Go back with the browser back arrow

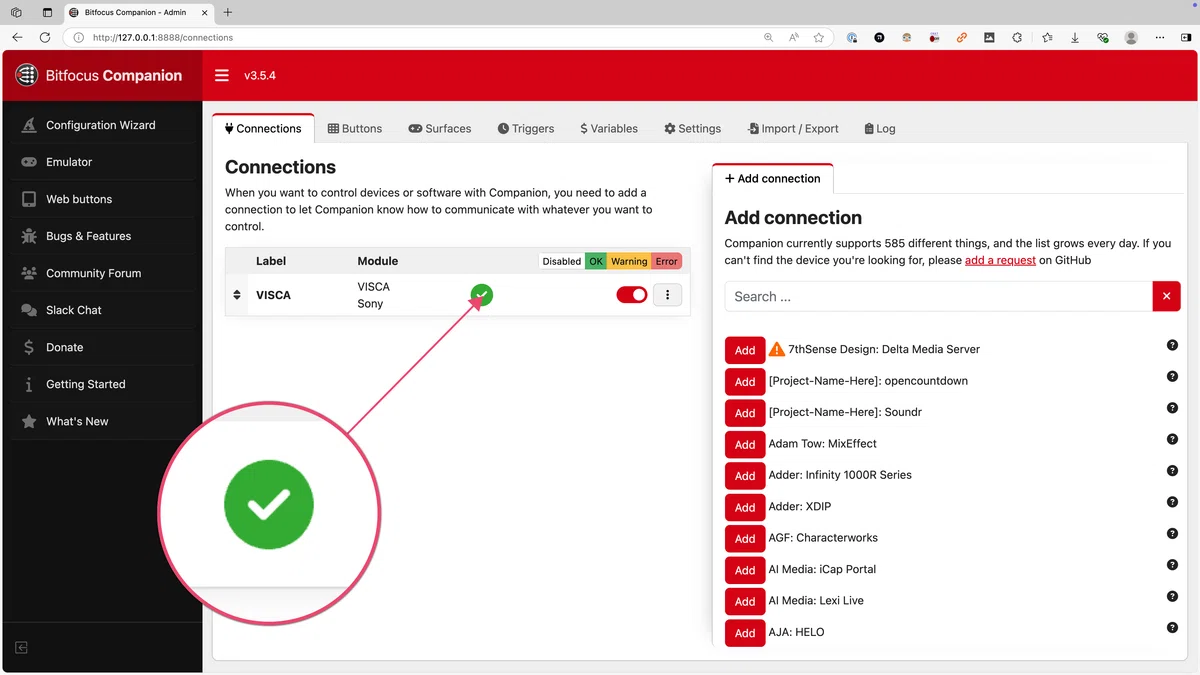[17, 37]
